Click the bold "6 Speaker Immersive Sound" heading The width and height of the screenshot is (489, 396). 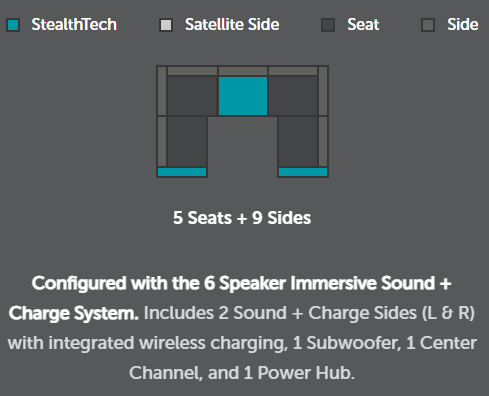tap(319, 283)
